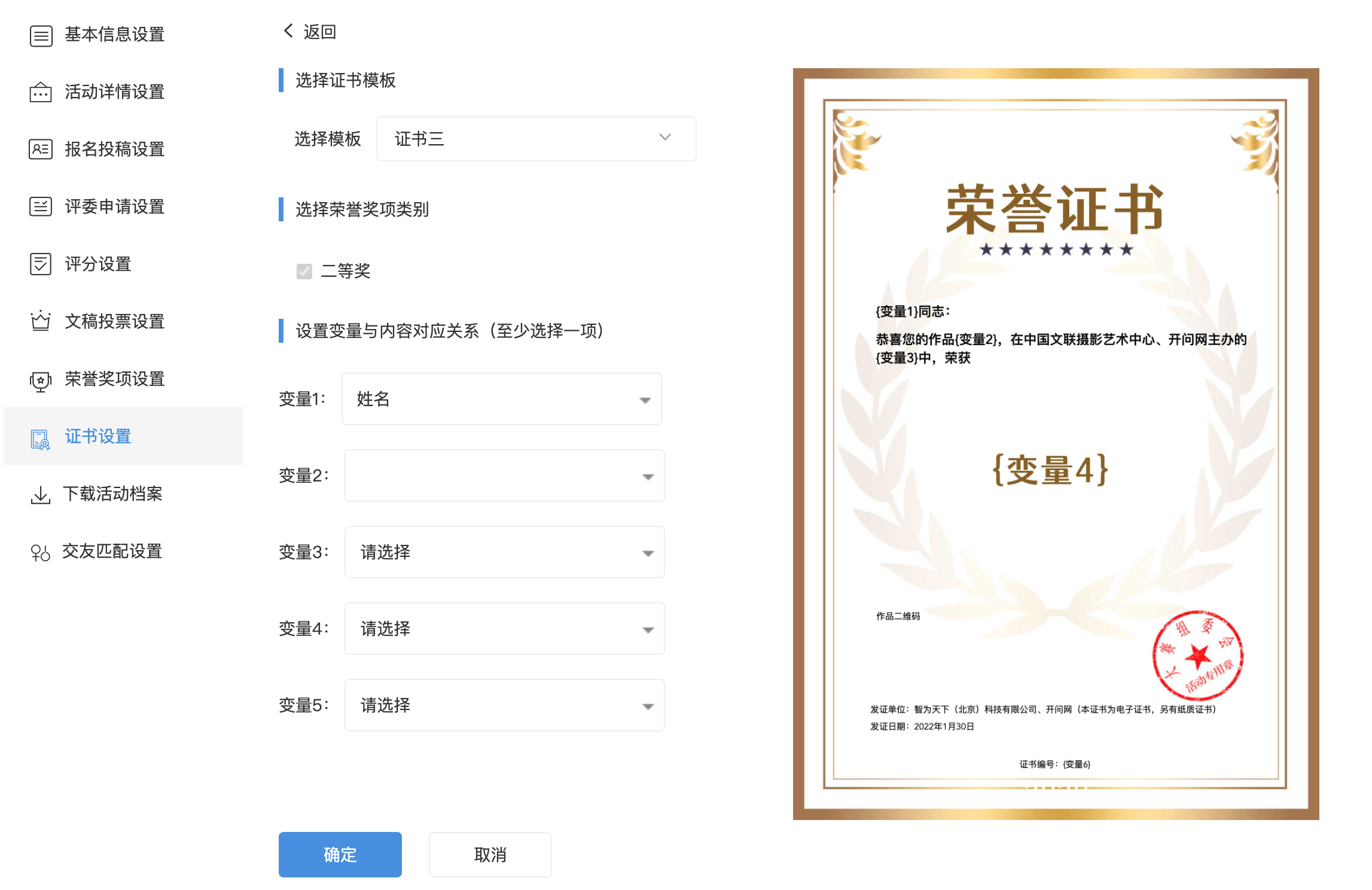
Task: Expand the empty 变量2 dropdown
Action: [504, 476]
